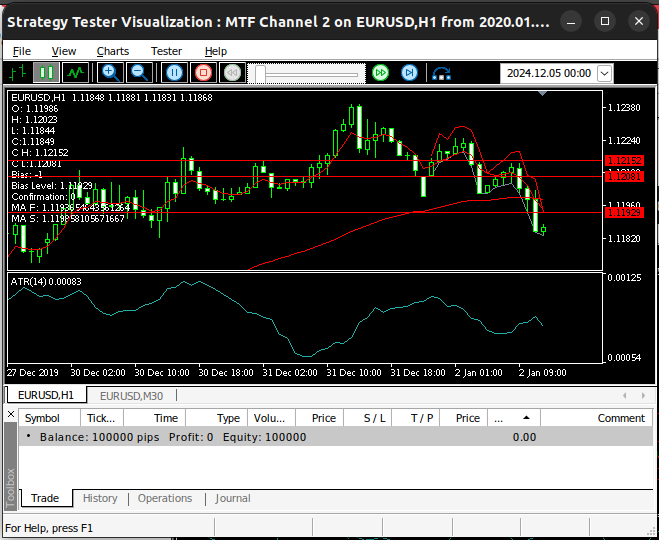Switch to line chart mode icon
This screenshot has width=659, height=540.
(x=76, y=73)
